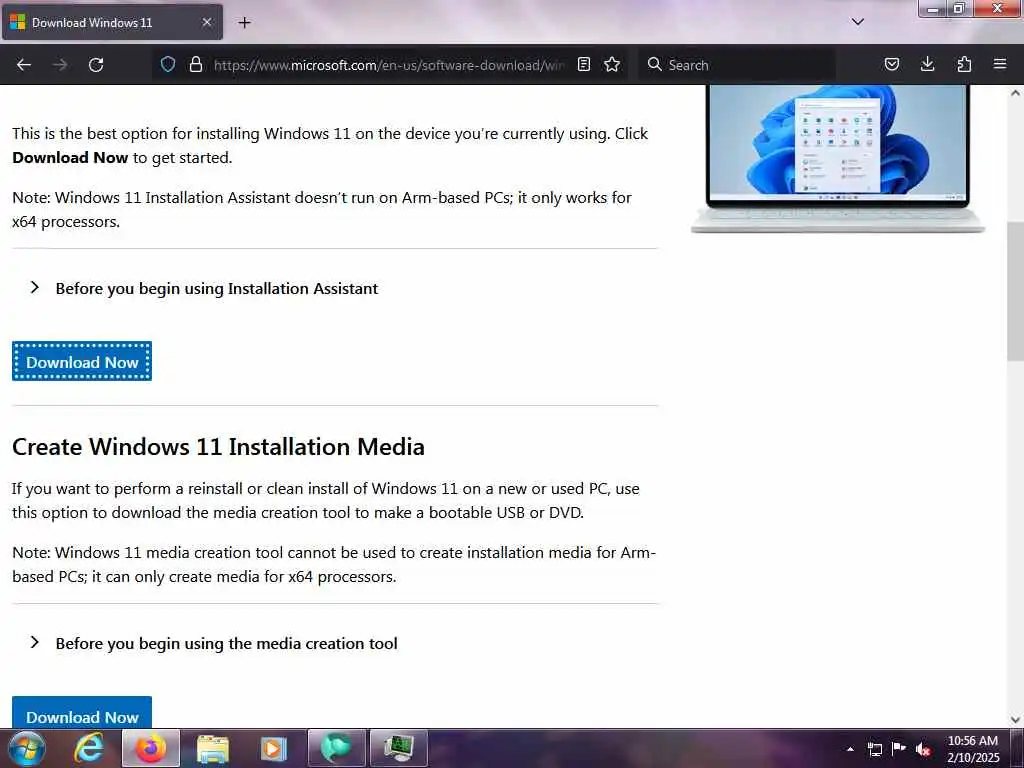Focus the Search box in toolbar
Image resolution: width=1024 pixels, height=768 pixels.
[737, 65]
